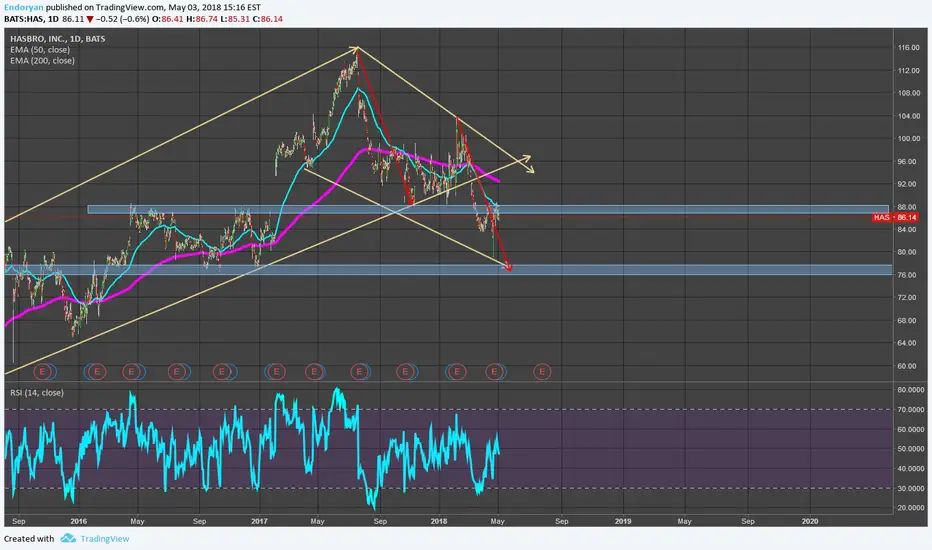Open the Endoryan author profile link
Screen dimensions: 932x550
tap(24, 7)
